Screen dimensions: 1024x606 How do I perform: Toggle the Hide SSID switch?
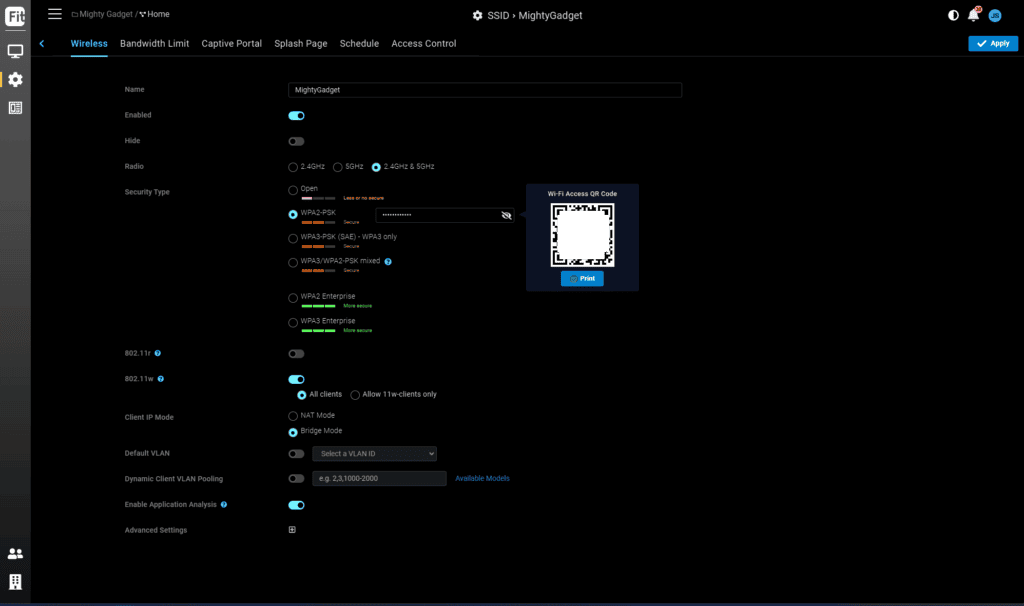click(296, 141)
